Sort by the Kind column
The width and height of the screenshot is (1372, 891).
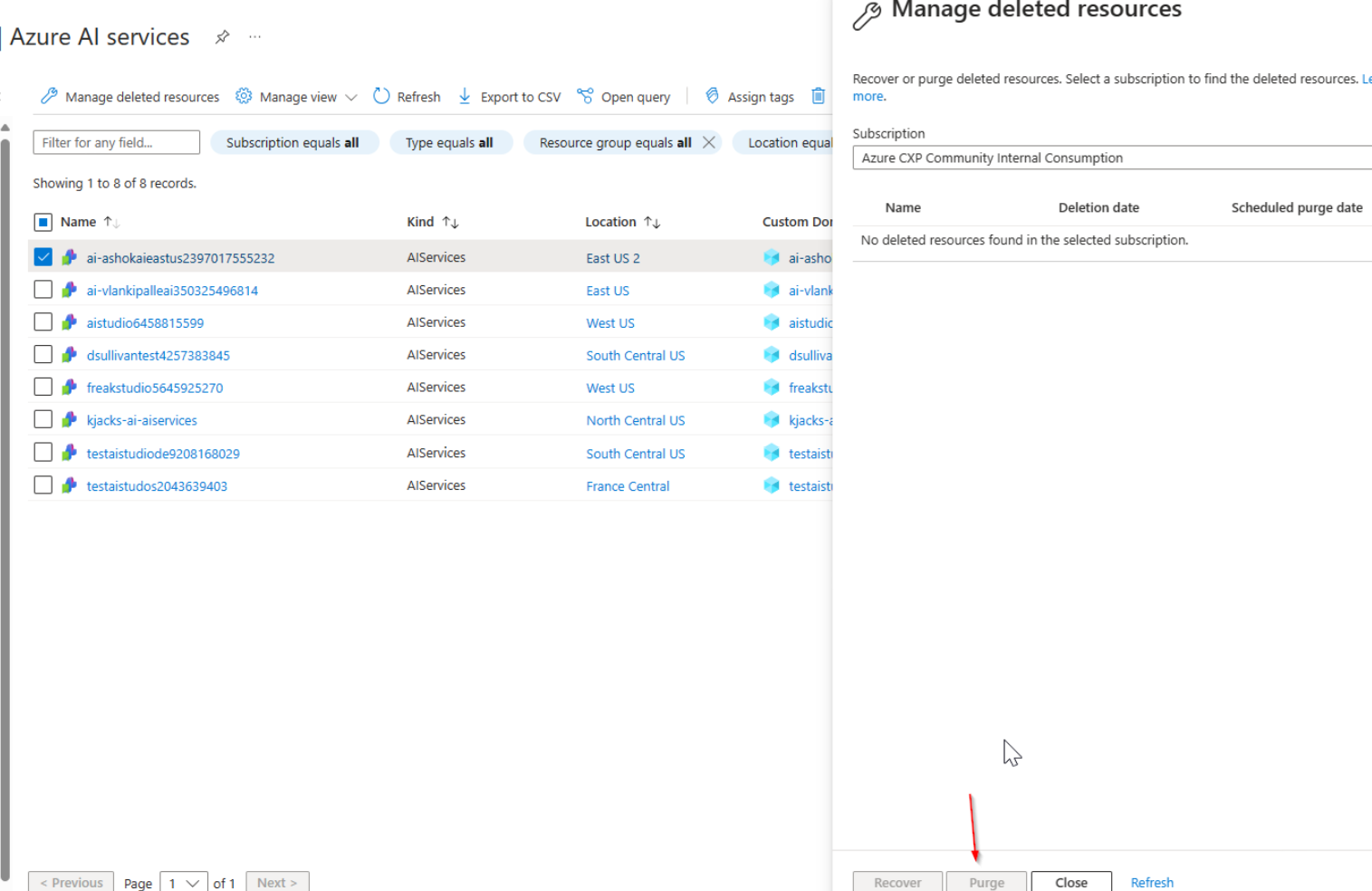pos(433,222)
